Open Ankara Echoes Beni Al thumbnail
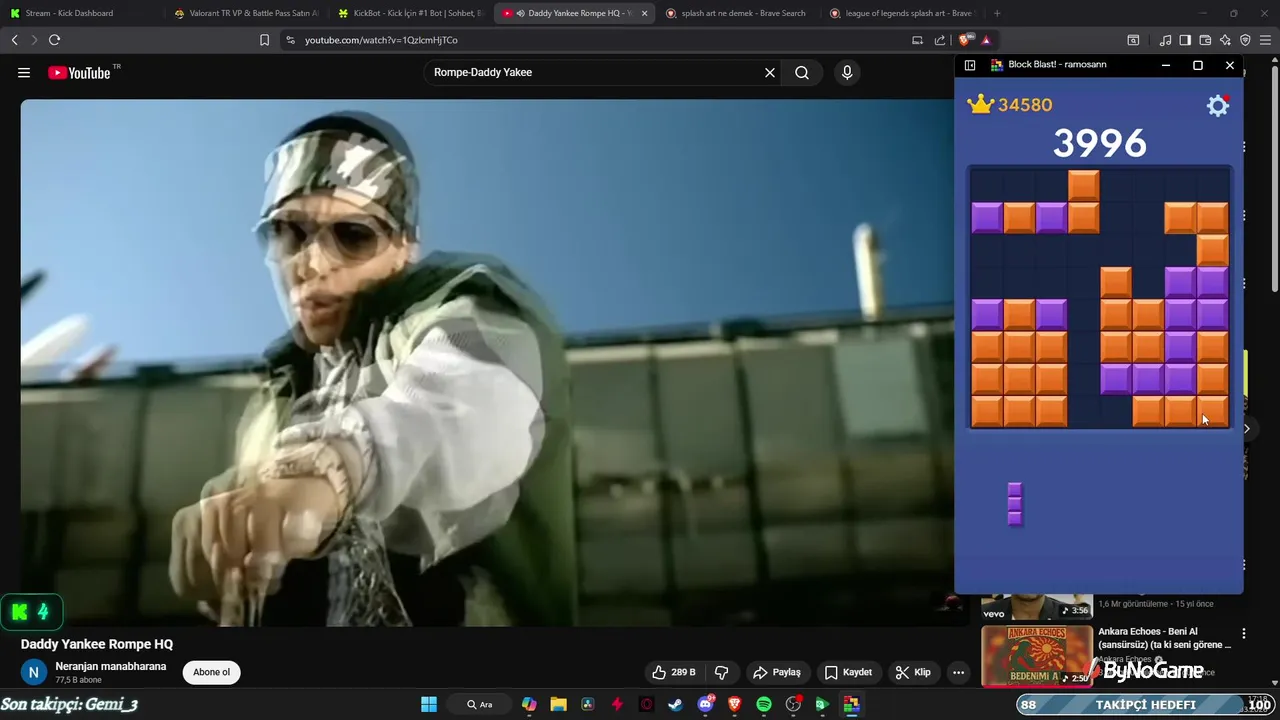This screenshot has width=1280, height=720. 1037,656
